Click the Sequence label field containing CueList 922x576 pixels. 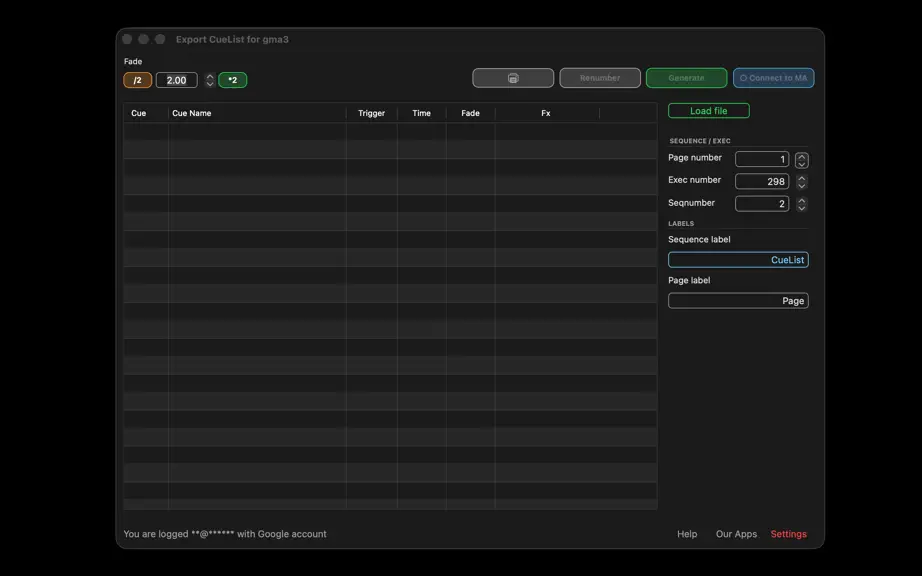738,260
